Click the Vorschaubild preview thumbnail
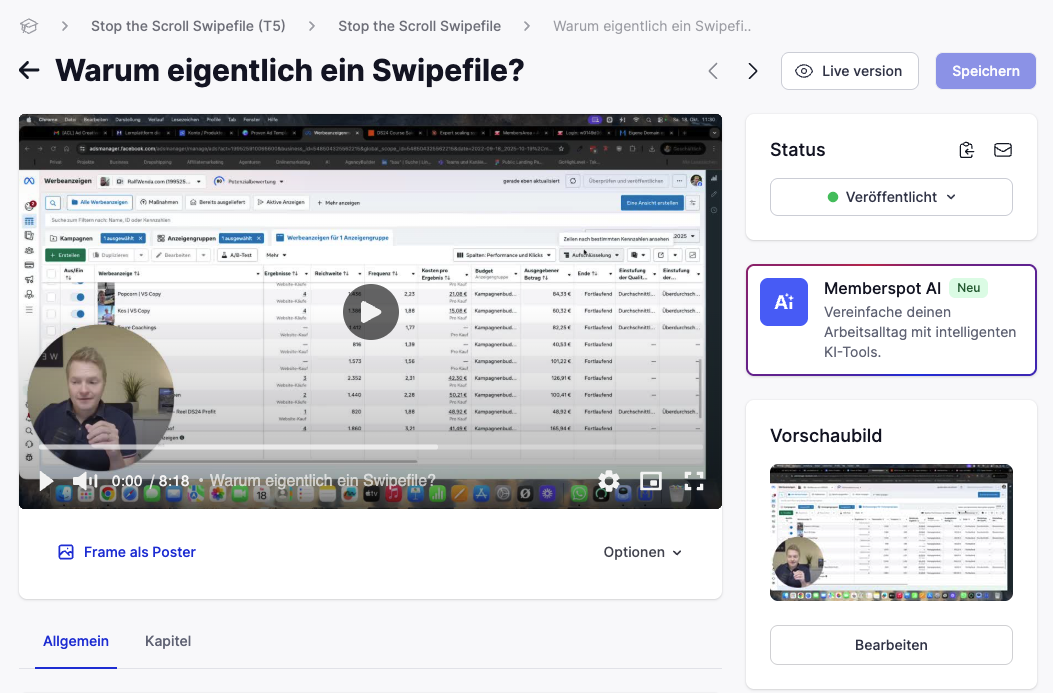Screen dimensions: 1053x693 [x=890, y=532]
